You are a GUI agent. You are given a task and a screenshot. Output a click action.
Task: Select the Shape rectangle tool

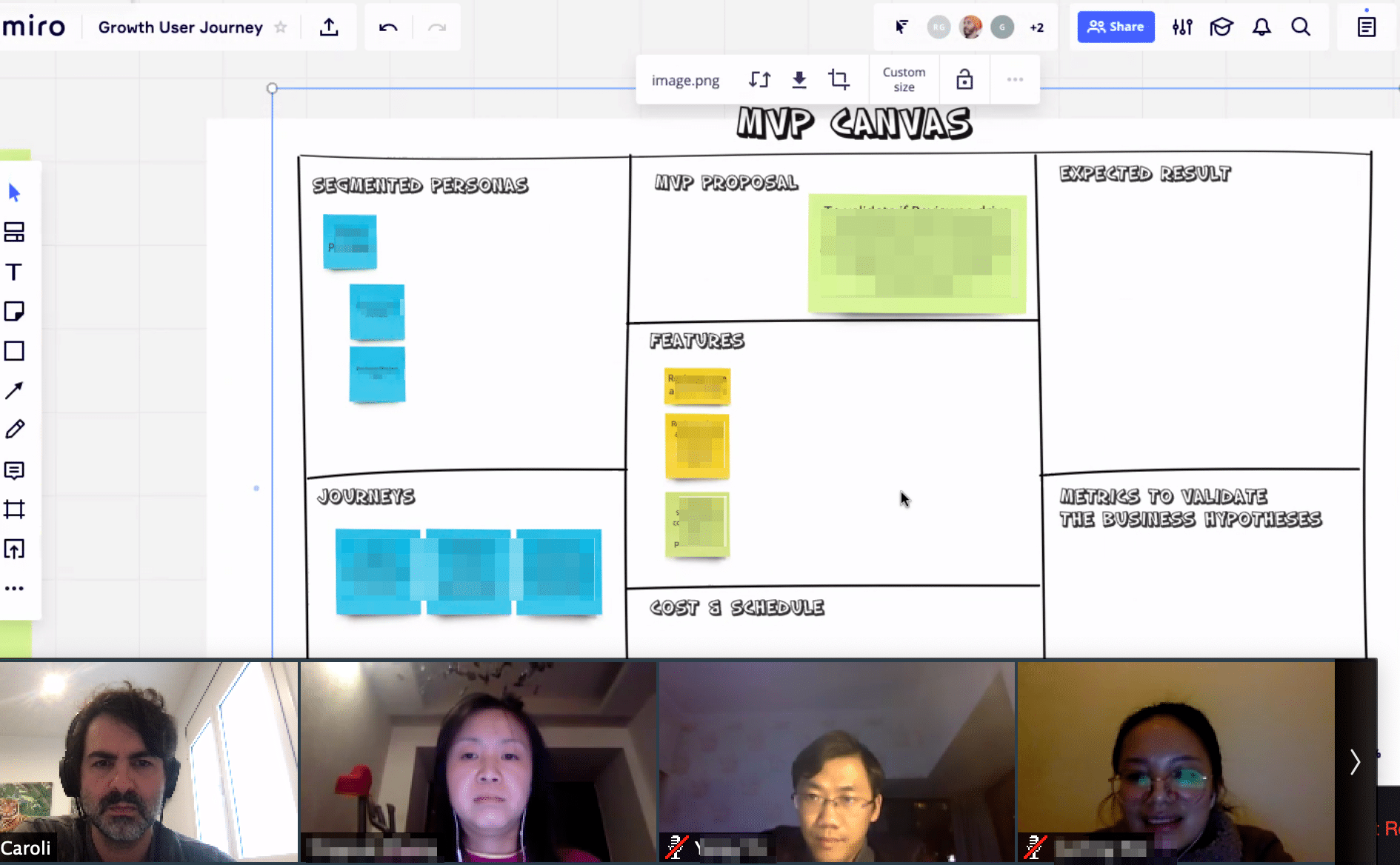point(14,350)
